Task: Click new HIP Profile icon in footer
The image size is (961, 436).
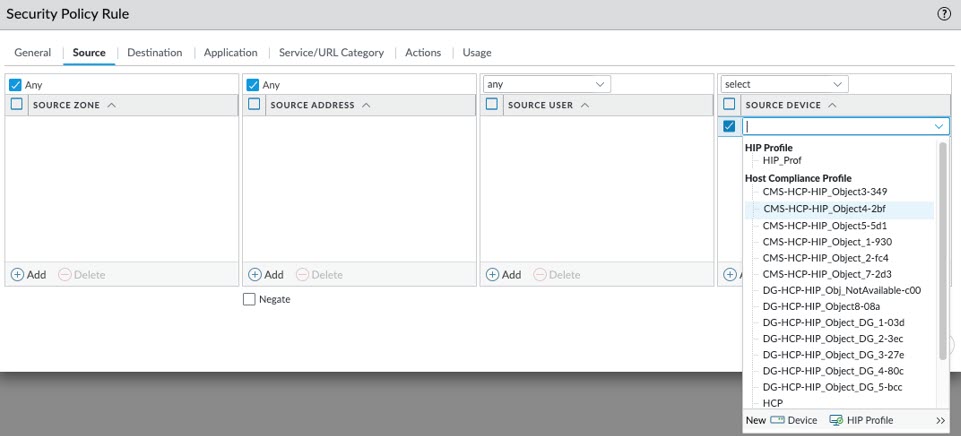Action: (836, 421)
